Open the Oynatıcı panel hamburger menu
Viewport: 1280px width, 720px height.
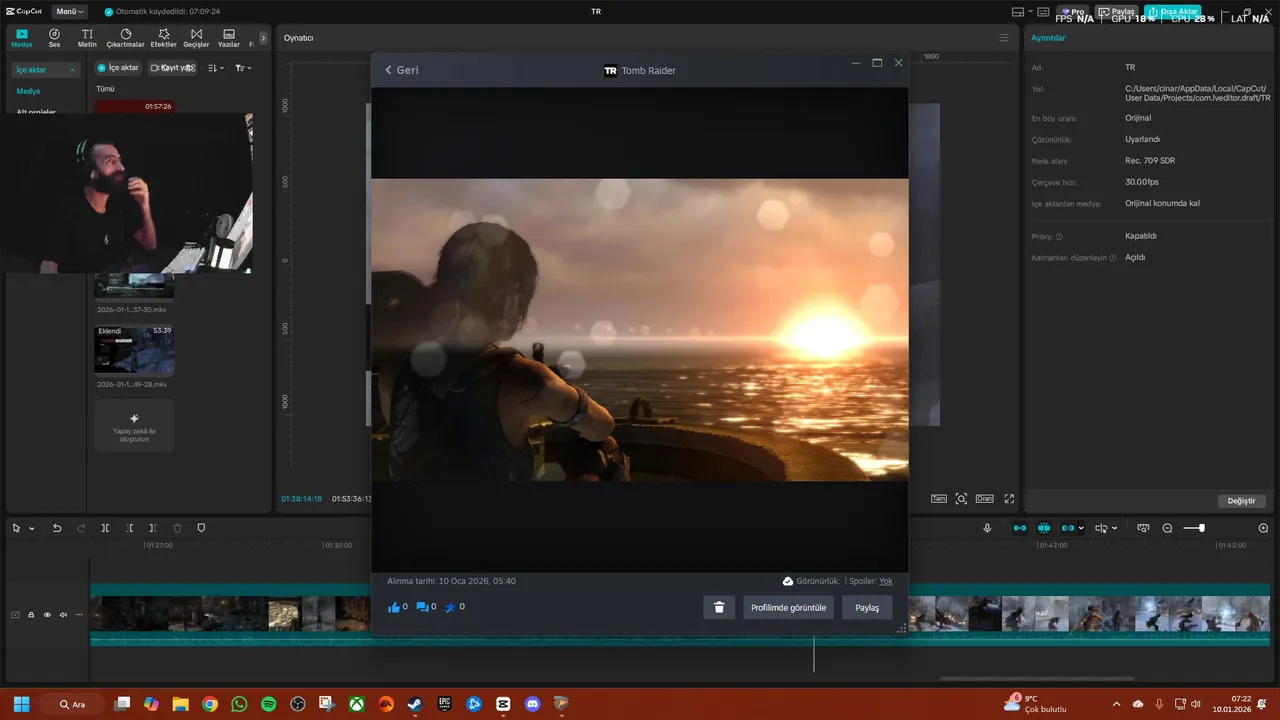coord(1004,38)
